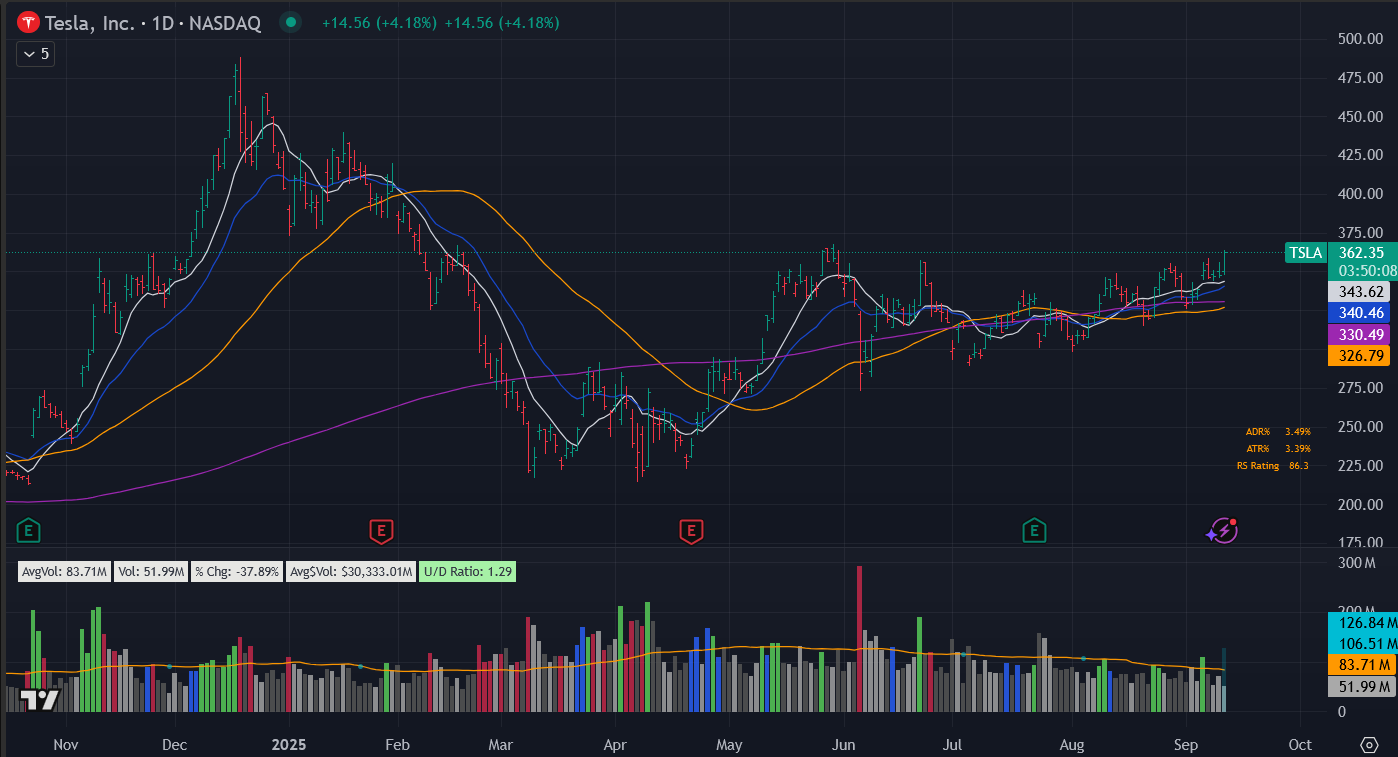Click the gray 51.99 M volume label
Image resolution: width=1398 pixels, height=757 pixels.
coord(1359,686)
